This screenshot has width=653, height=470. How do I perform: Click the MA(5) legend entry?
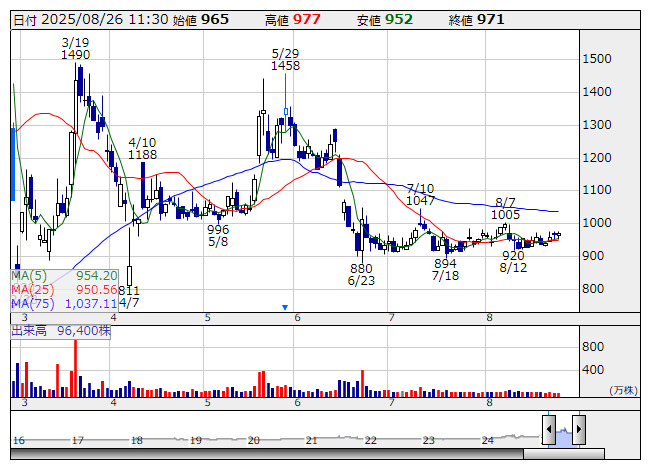pyautogui.click(x=65, y=275)
